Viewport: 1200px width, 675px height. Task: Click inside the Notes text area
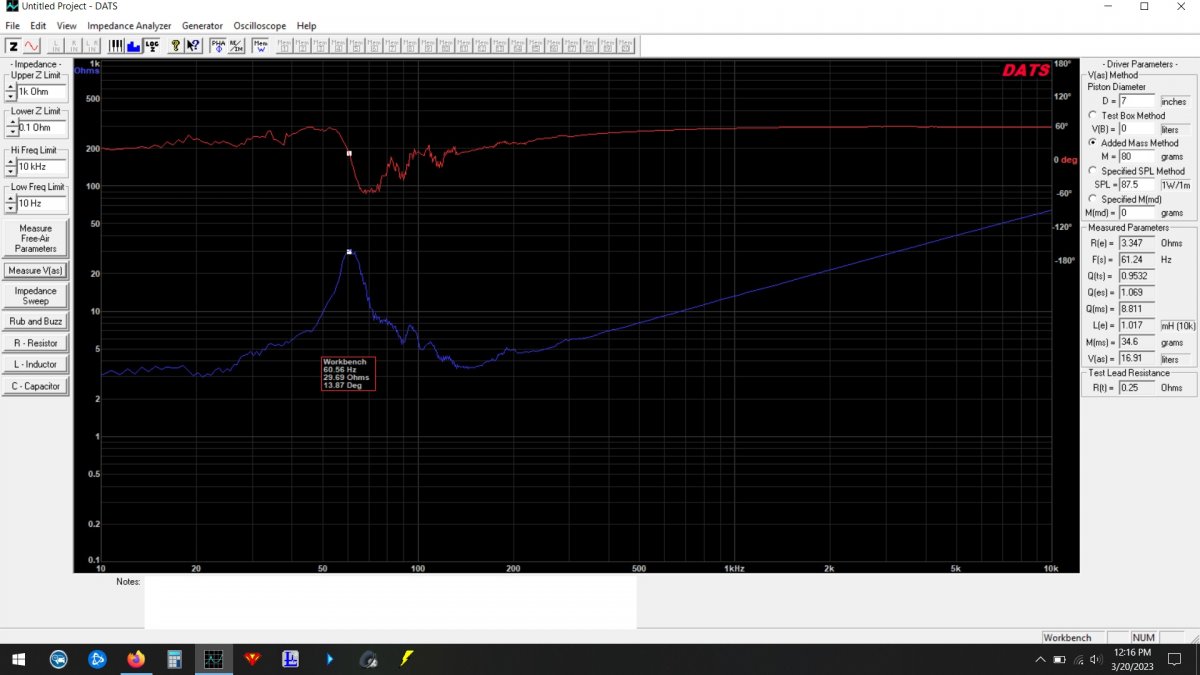[x=390, y=602]
